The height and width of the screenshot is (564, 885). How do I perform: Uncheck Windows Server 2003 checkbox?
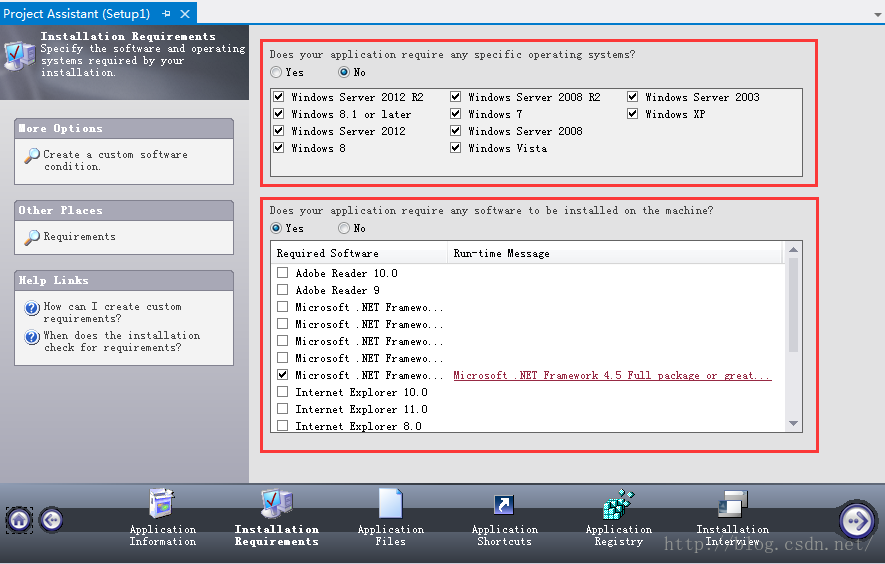(x=633, y=97)
